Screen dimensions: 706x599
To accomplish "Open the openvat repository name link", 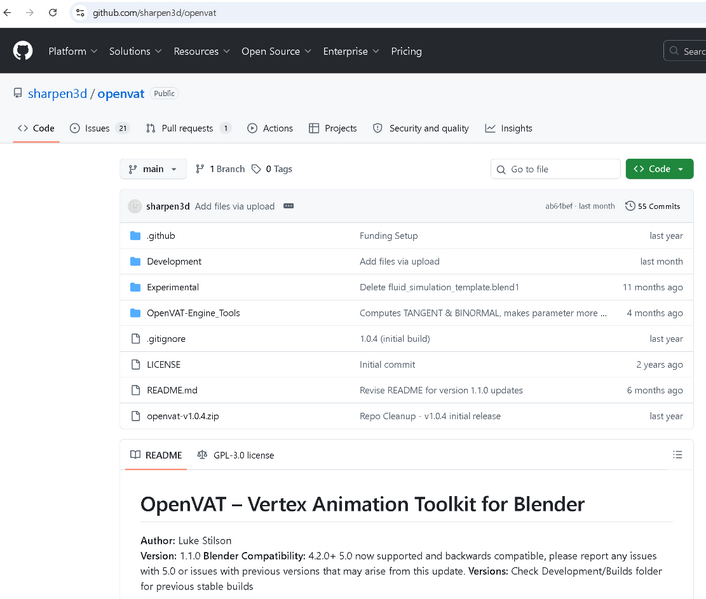I will tap(121, 94).
